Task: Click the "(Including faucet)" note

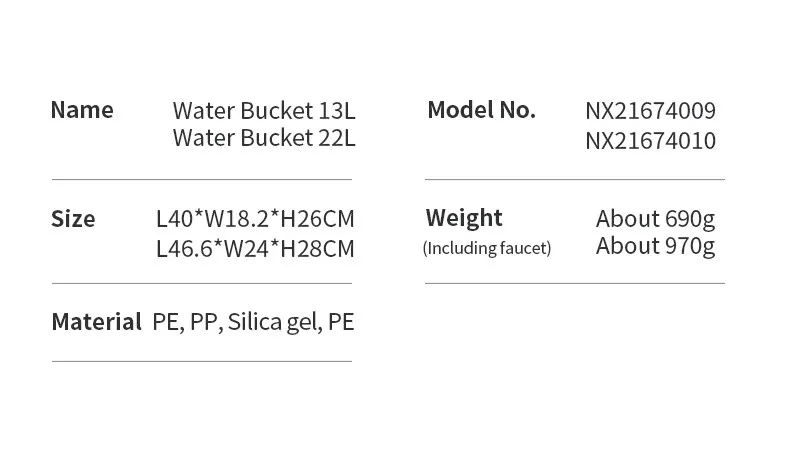Action: click(487, 248)
